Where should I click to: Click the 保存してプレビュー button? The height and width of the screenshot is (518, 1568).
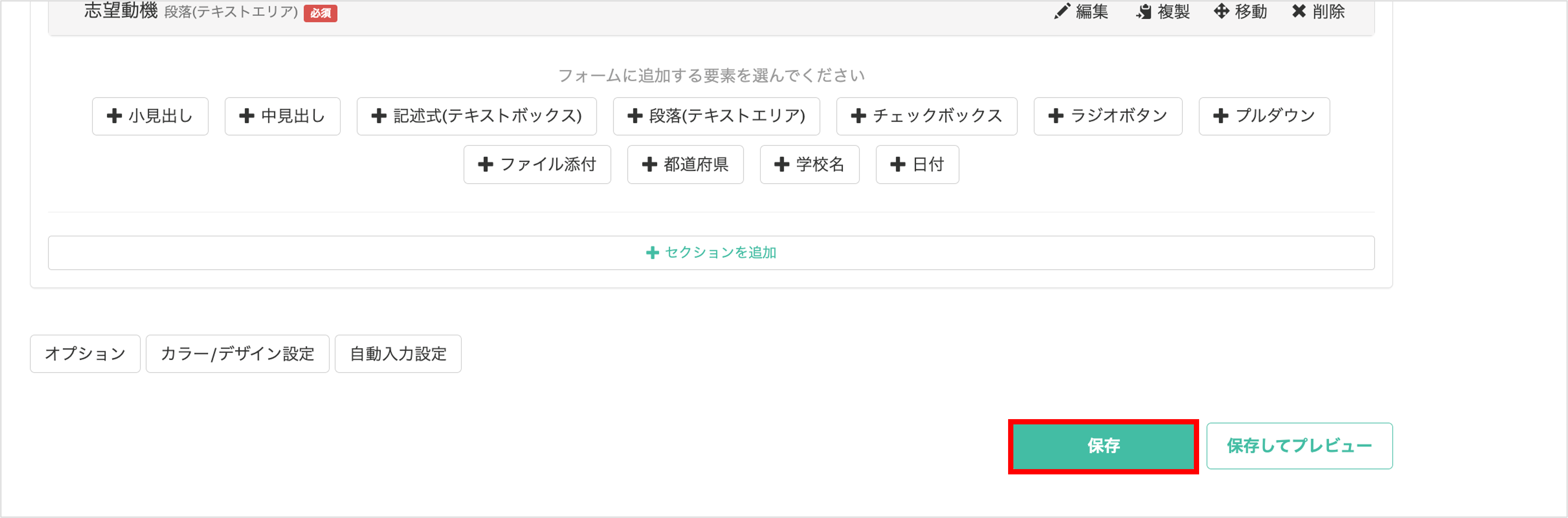[1300, 445]
